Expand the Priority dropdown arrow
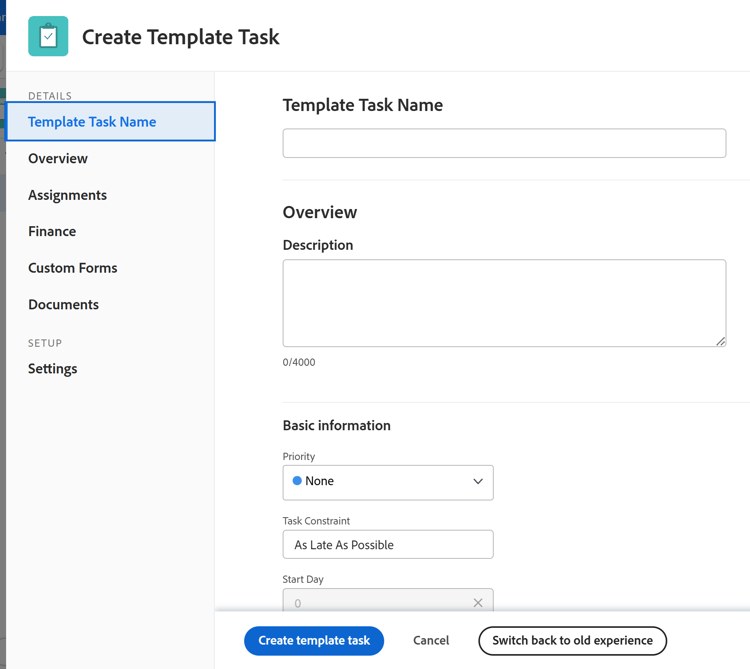Image resolution: width=750 pixels, height=669 pixels. point(477,482)
